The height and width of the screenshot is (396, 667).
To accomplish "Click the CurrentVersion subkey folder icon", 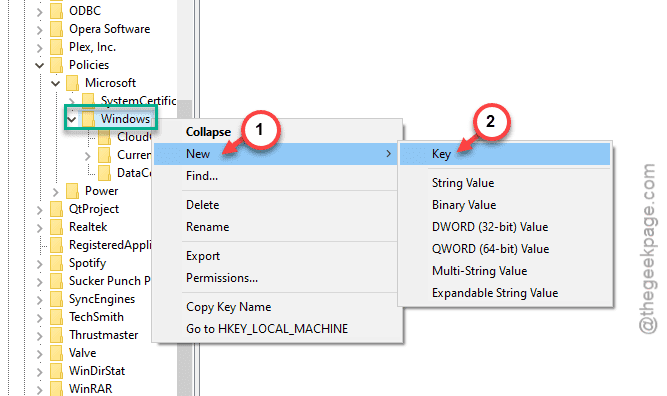I will coord(105,155).
